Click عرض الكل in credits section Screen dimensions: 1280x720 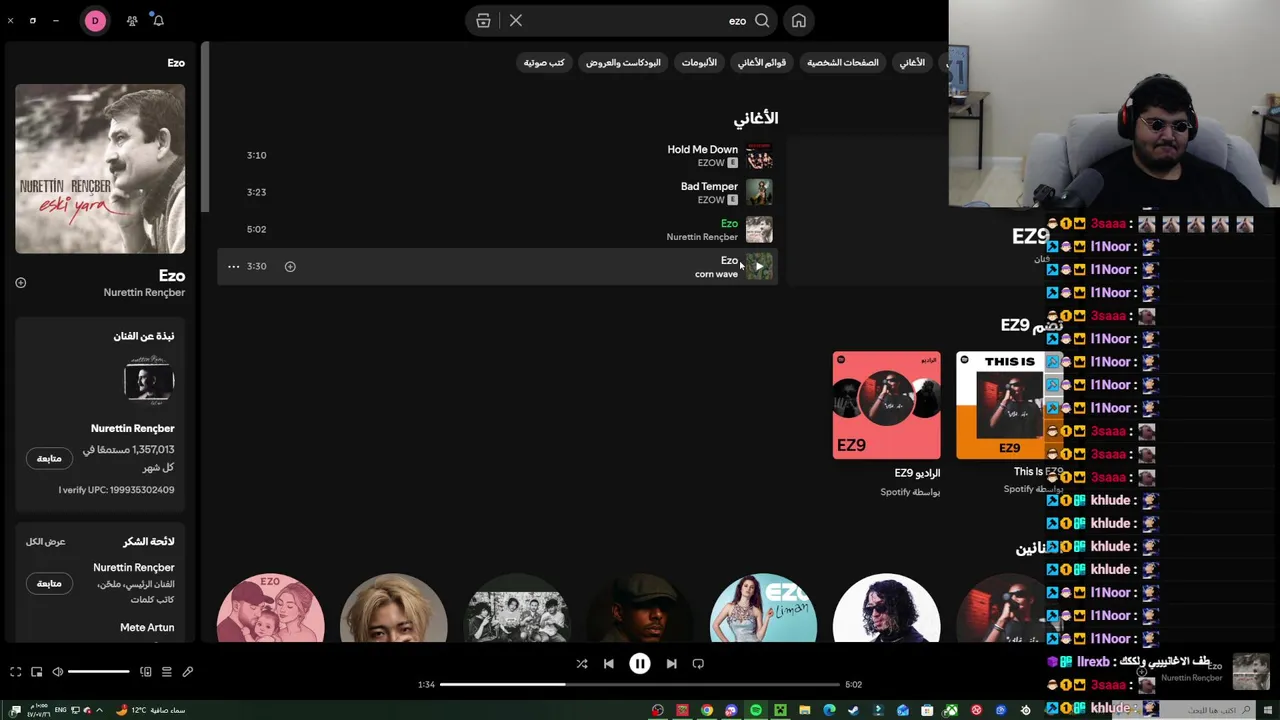46,541
